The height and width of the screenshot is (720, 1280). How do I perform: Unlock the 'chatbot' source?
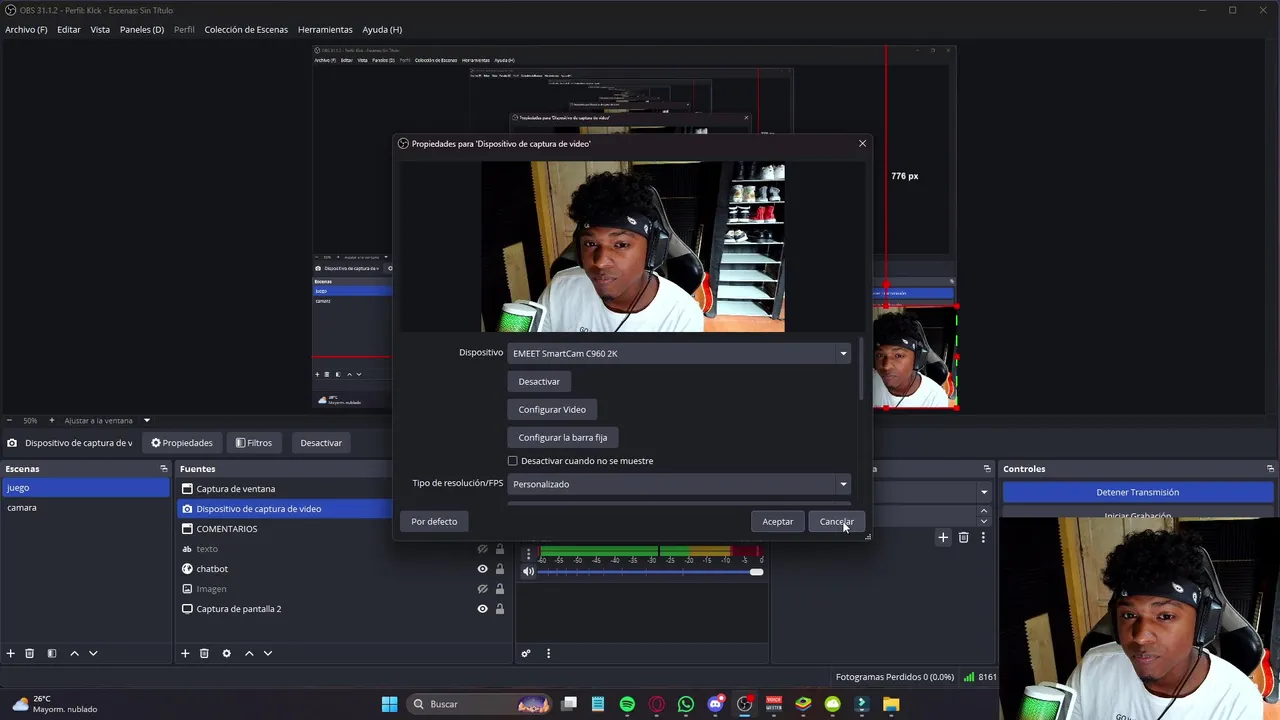tap(500, 569)
